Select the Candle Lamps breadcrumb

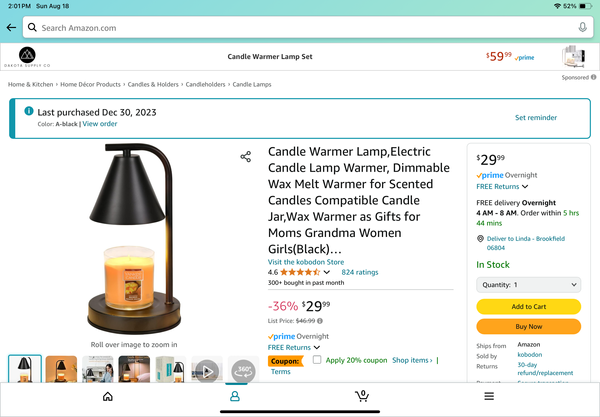(x=252, y=85)
